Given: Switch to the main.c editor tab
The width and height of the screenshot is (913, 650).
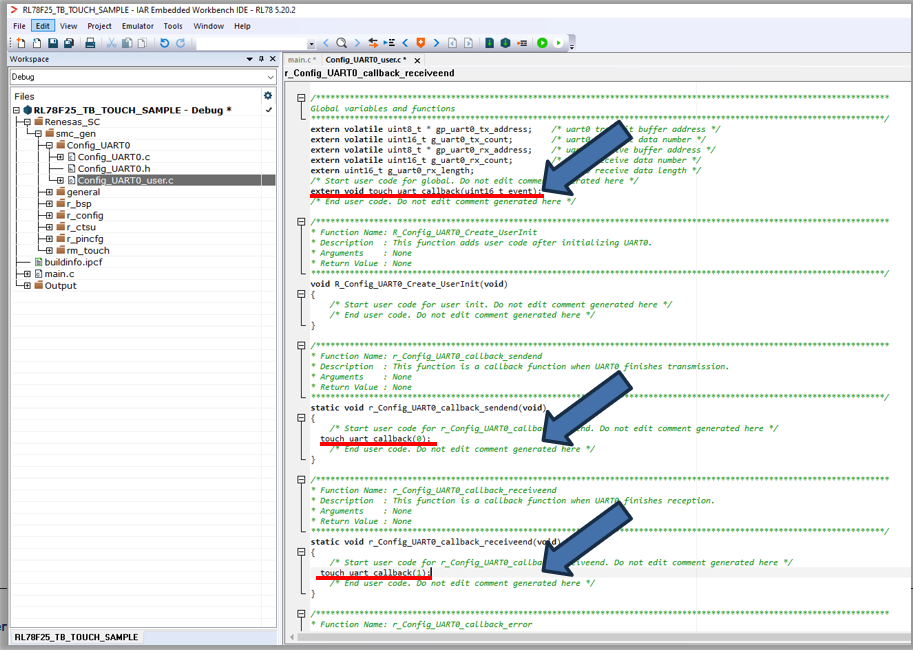Looking at the screenshot, I should point(301,60).
